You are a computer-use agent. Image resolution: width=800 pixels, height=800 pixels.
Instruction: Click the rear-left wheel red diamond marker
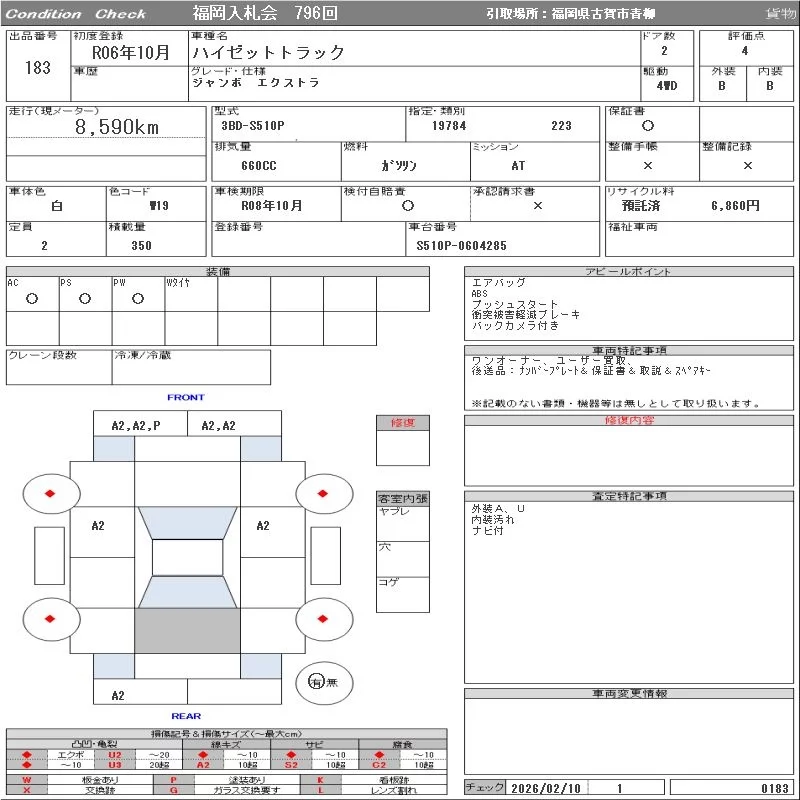[51, 619]
